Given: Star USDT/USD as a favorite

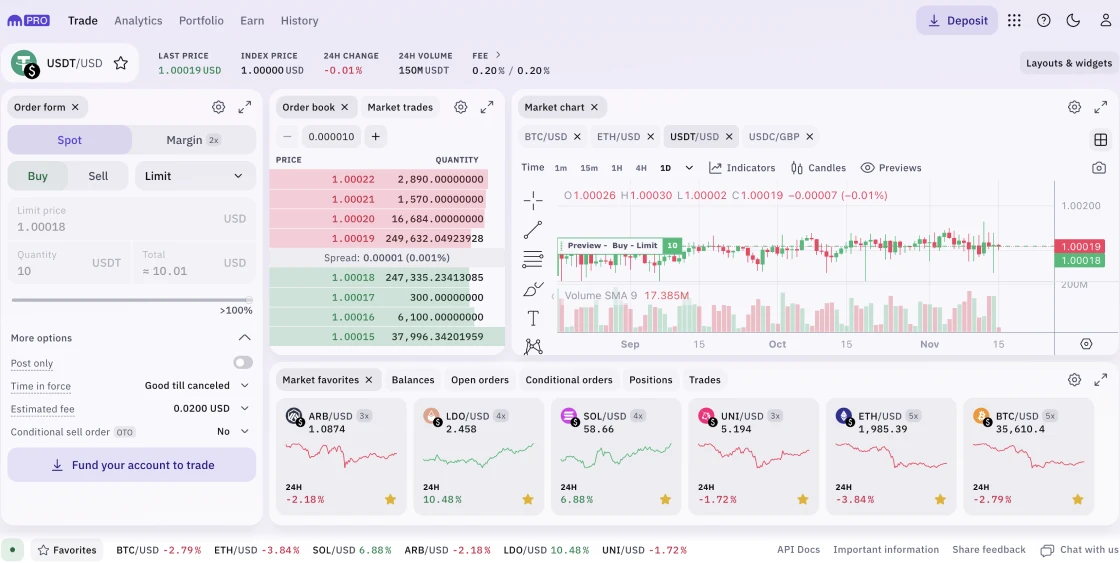Looking at the screenshot, I should coord(121,63).
